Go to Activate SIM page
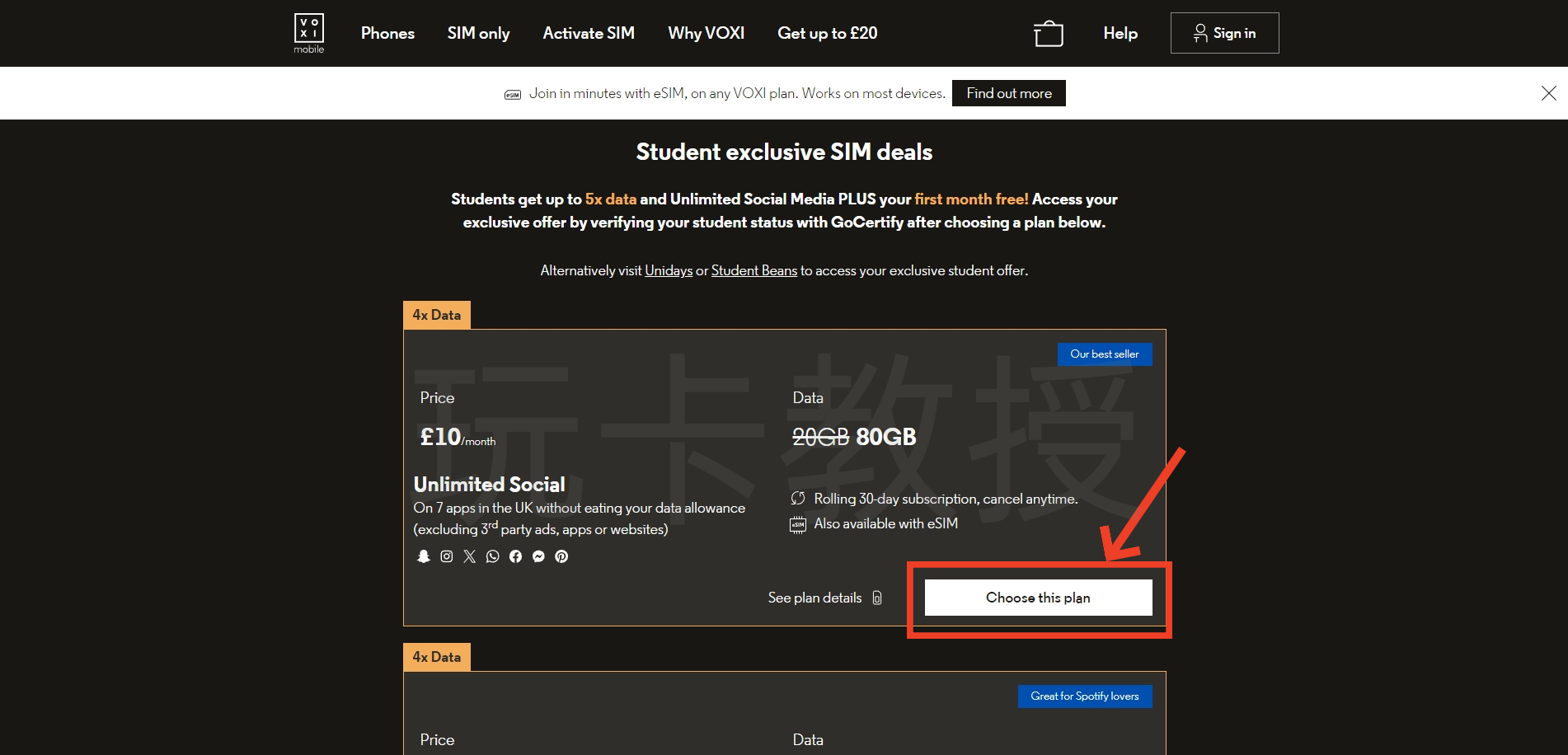 click(589, 33)
